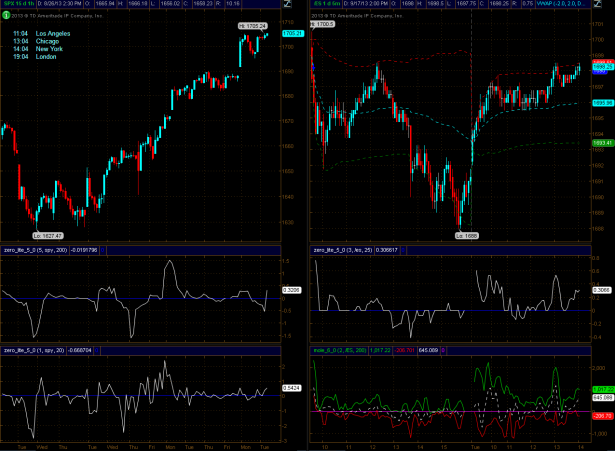The image size is (615, 451).
Task: Select the zero_lite_5_0 (1, spy, 20) study header
Action: 34,350
